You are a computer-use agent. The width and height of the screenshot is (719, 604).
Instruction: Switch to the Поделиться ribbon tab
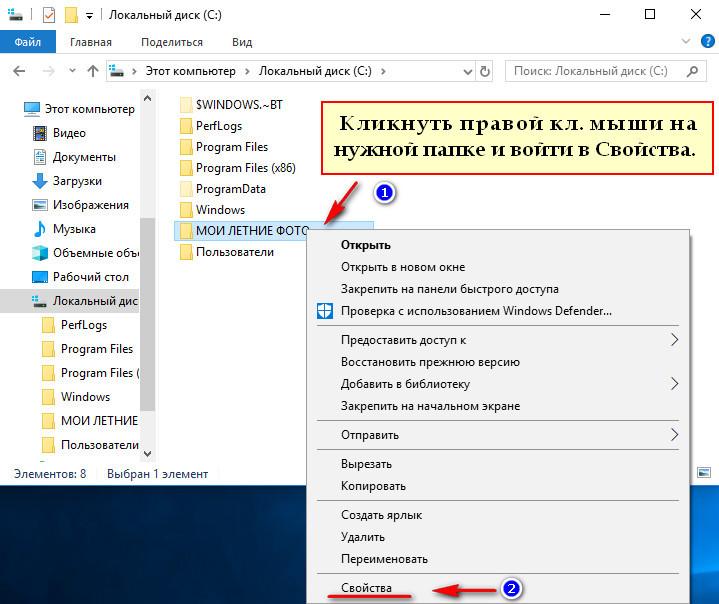172,42
